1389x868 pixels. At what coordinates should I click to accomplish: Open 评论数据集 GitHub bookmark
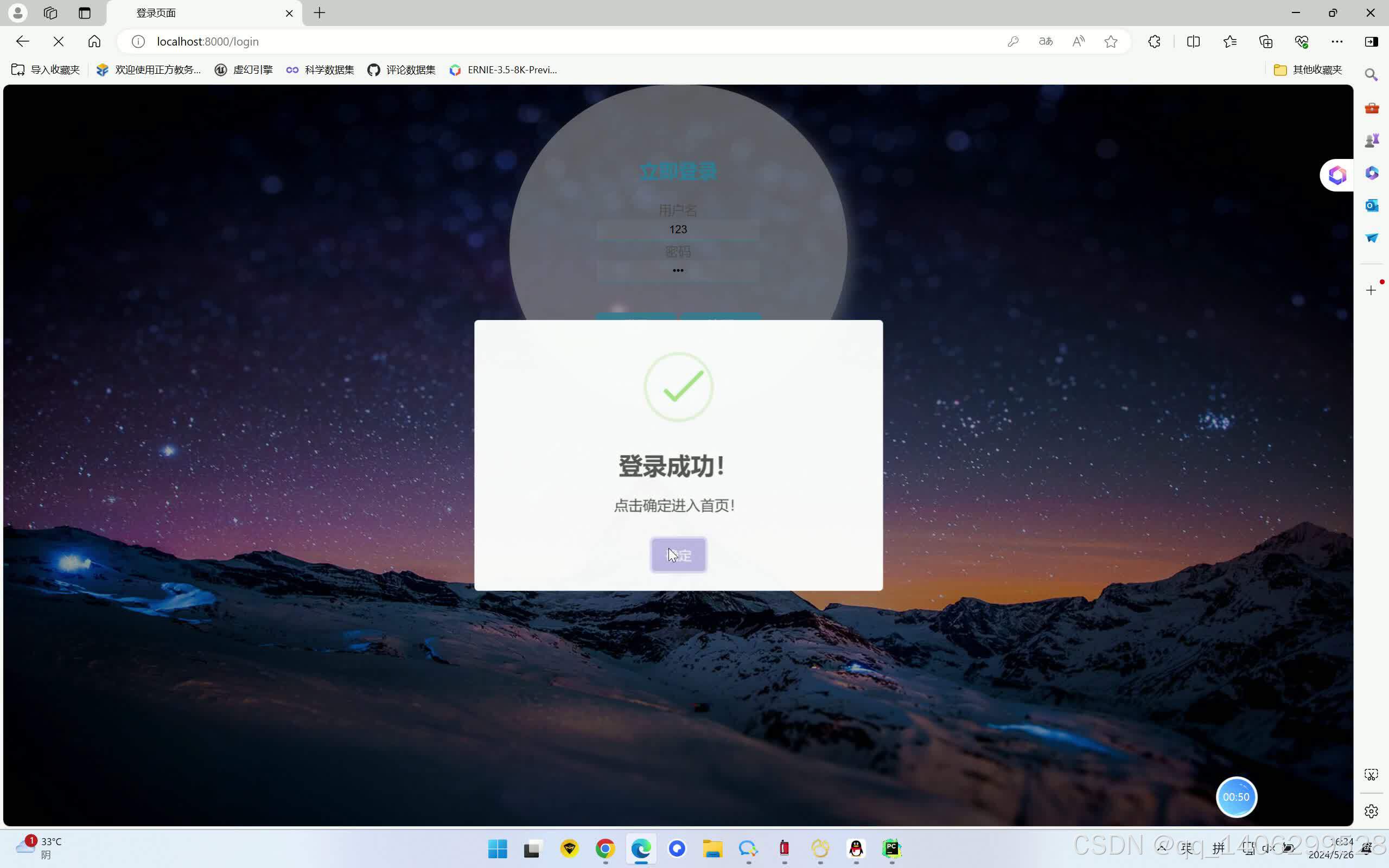(402, 69)
